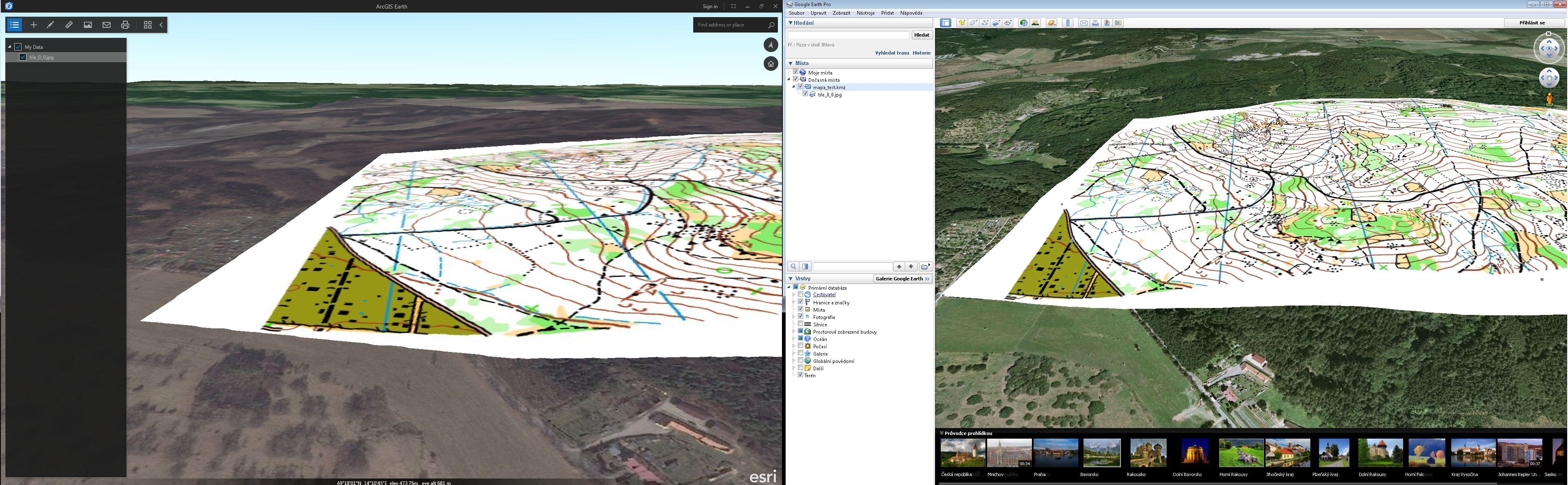The height and width of the screenshot is (485, 1568).
Task: Open the Soubor menu in Google Earth Pro
Action: pos(796,13)
